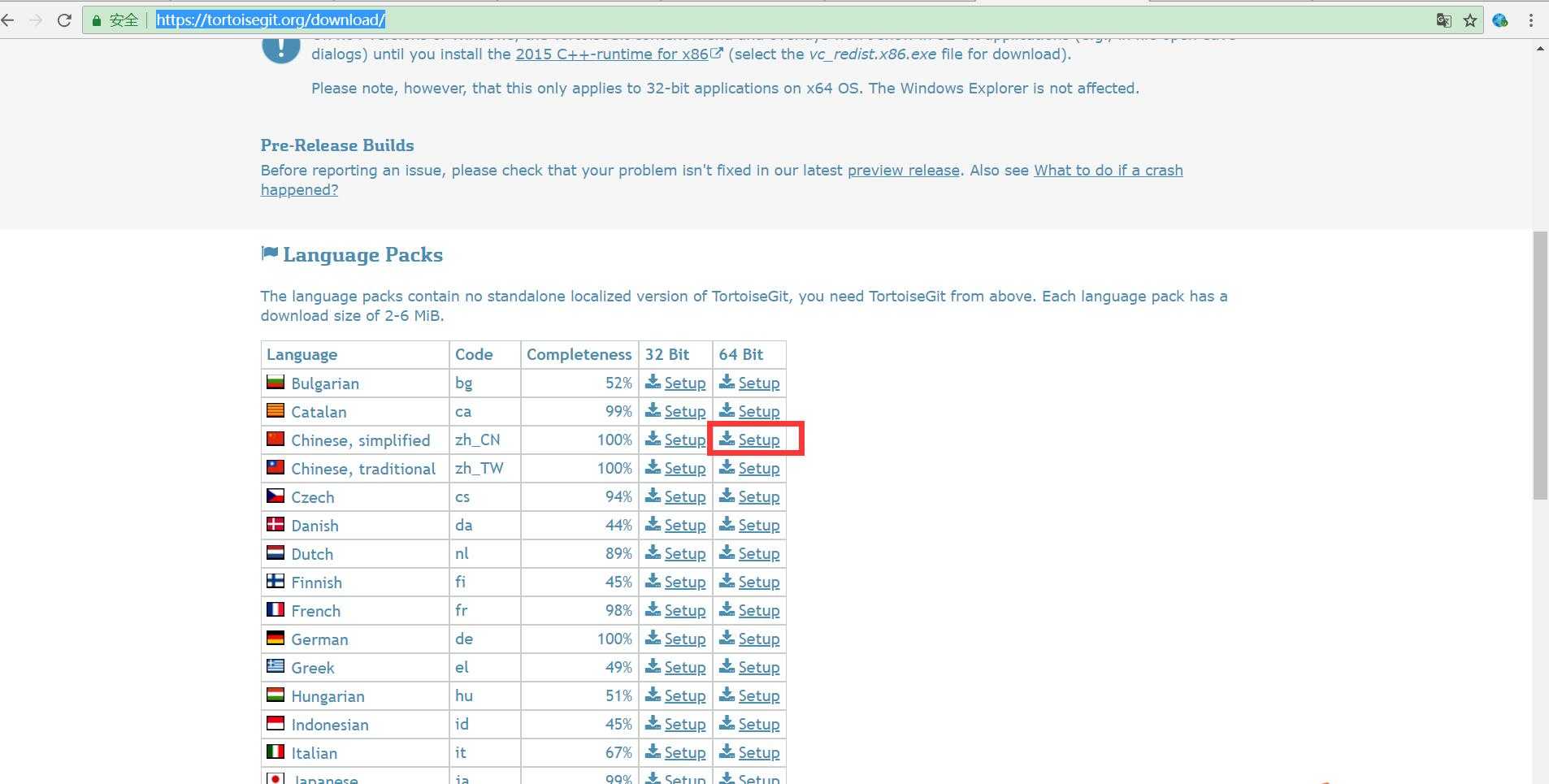This screenshot has height=784, width=1549.
Task: Click the Dutch flag icon
Action: point(276,552)
